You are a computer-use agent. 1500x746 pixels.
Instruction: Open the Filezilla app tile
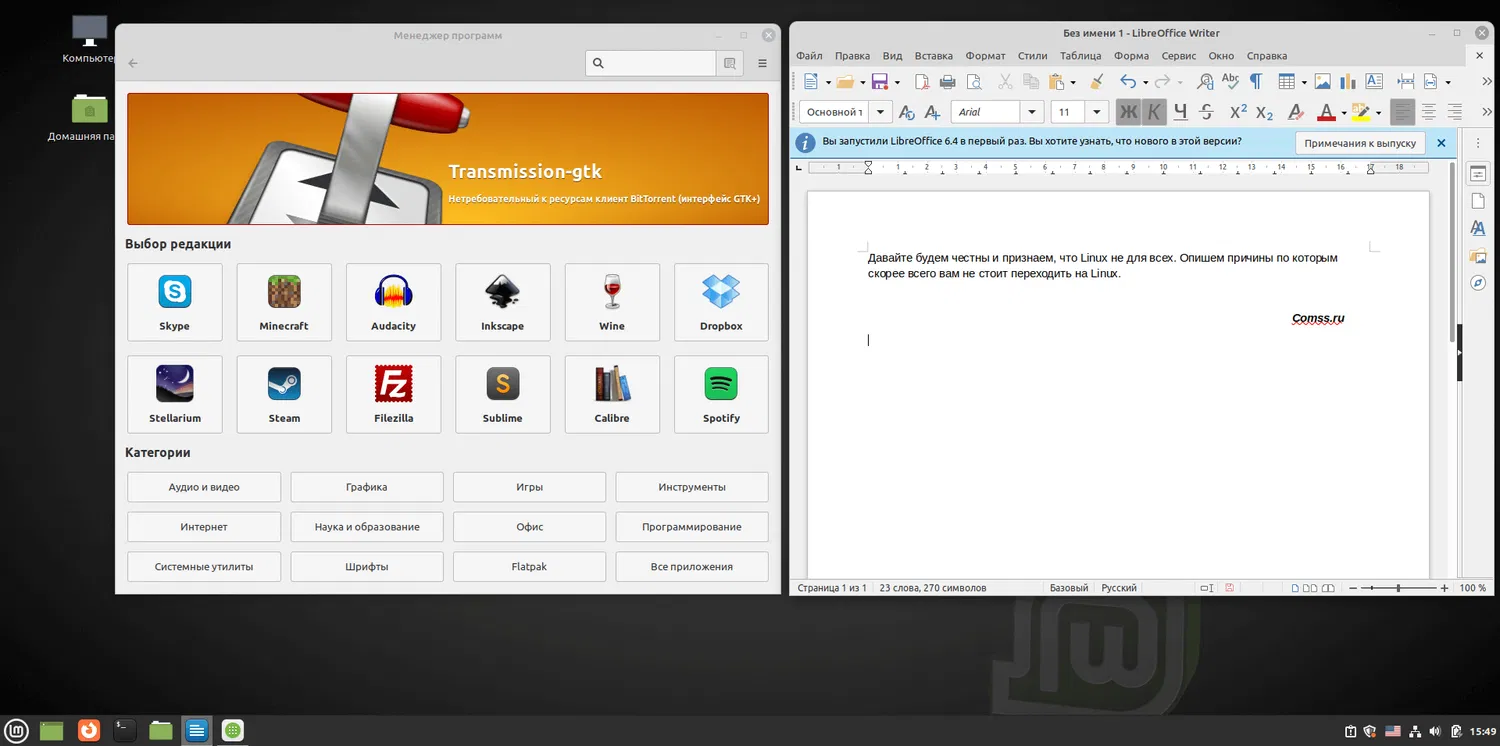click(393, 394)
